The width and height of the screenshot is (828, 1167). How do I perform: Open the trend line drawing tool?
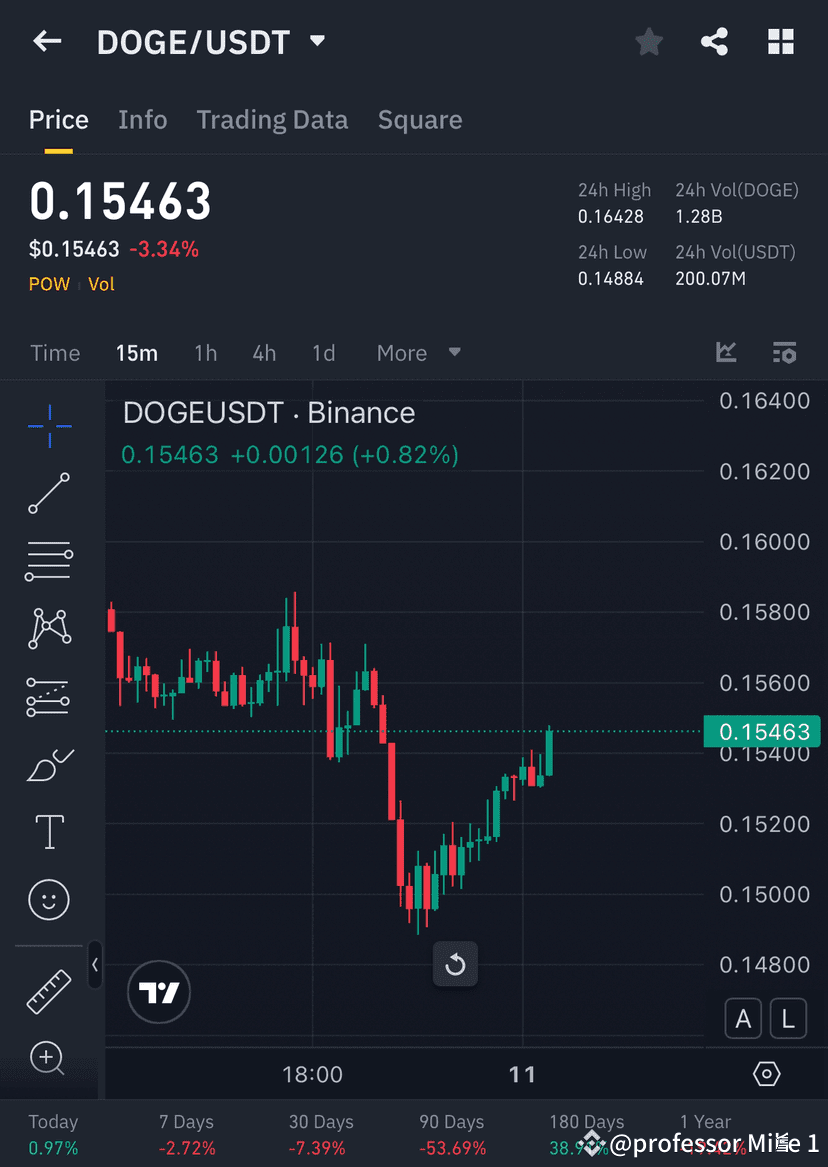(48, 493)
